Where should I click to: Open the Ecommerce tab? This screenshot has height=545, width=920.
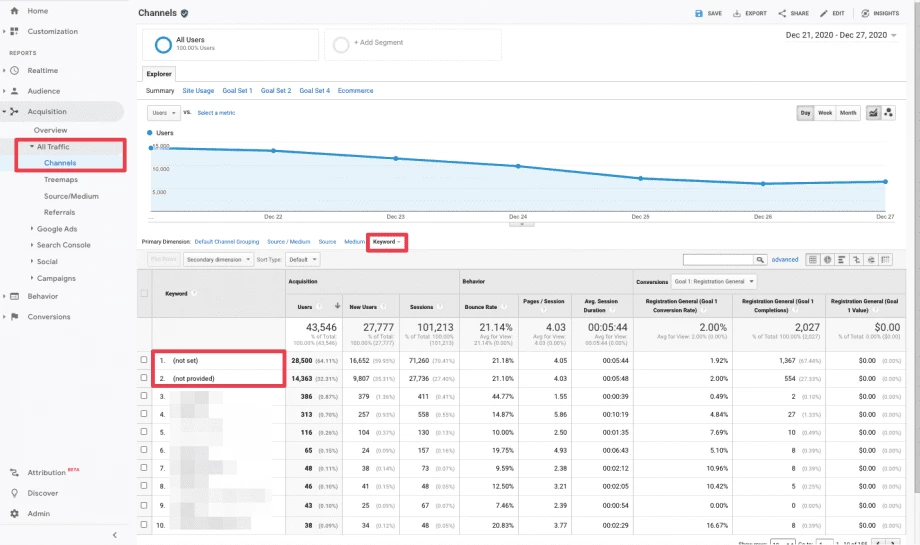(x=355, y=91)
